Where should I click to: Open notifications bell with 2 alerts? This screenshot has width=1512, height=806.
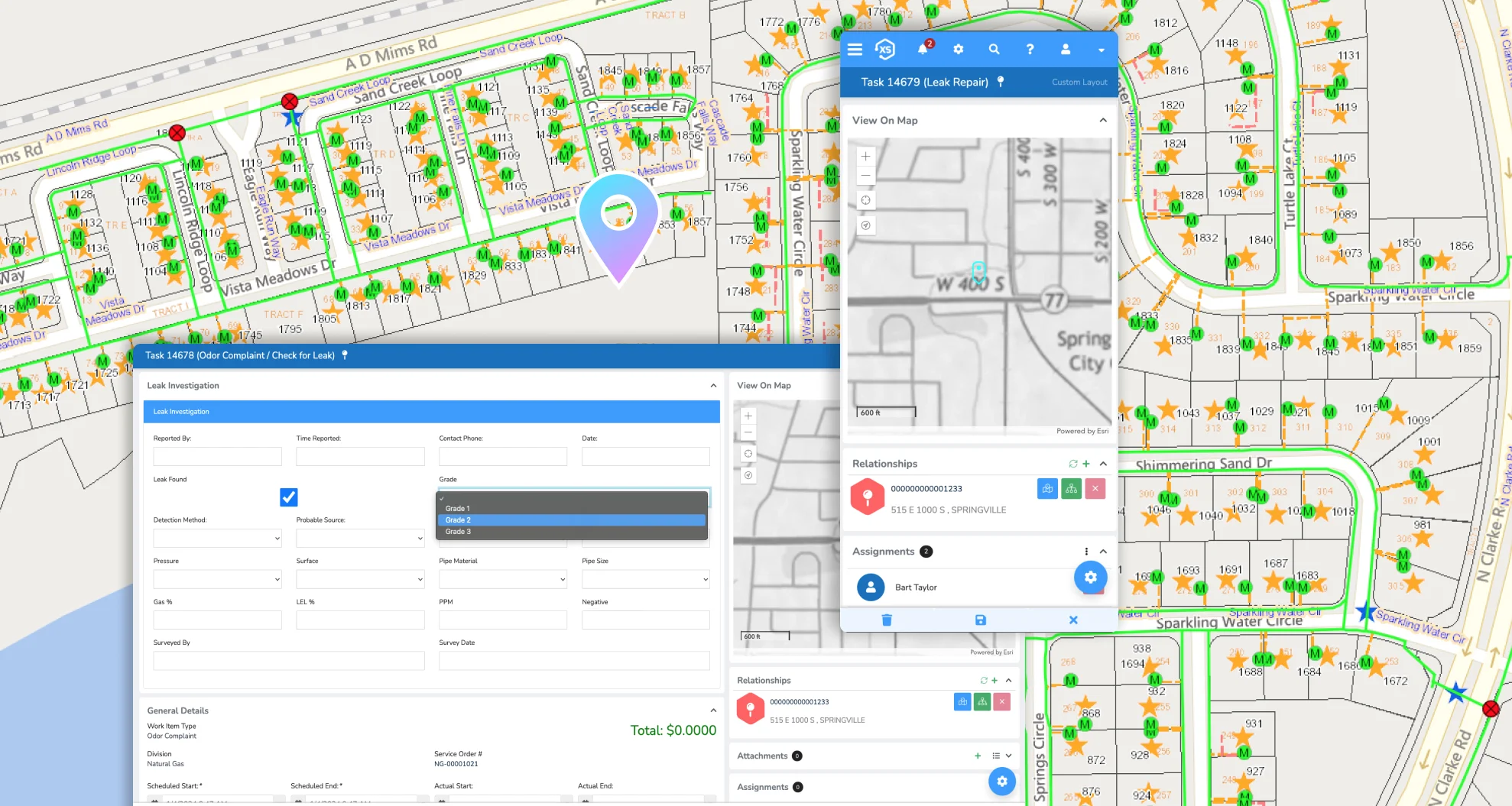(x=923, y=49)
